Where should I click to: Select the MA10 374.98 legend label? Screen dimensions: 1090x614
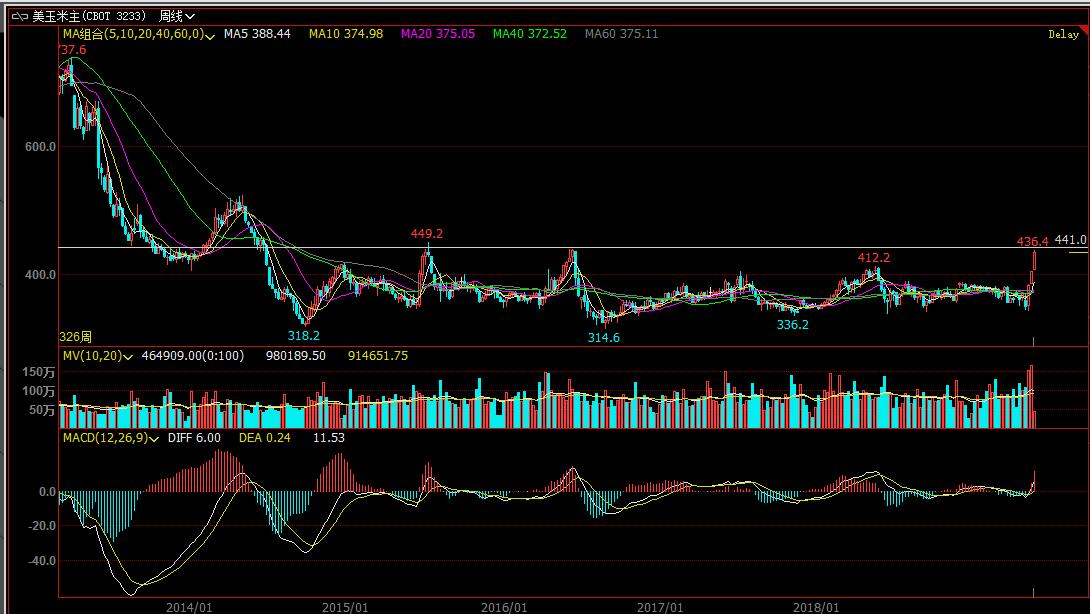click(346, 34)
